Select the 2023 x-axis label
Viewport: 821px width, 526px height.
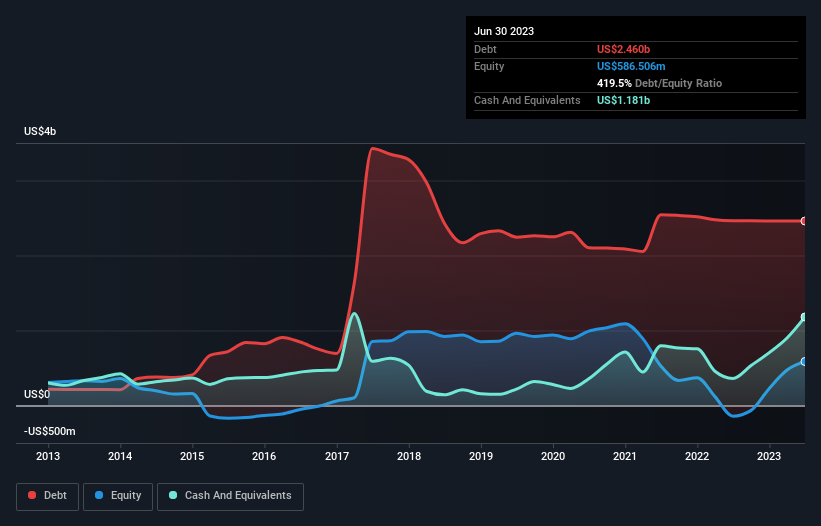pyautogui.click(x=769, y=456)
